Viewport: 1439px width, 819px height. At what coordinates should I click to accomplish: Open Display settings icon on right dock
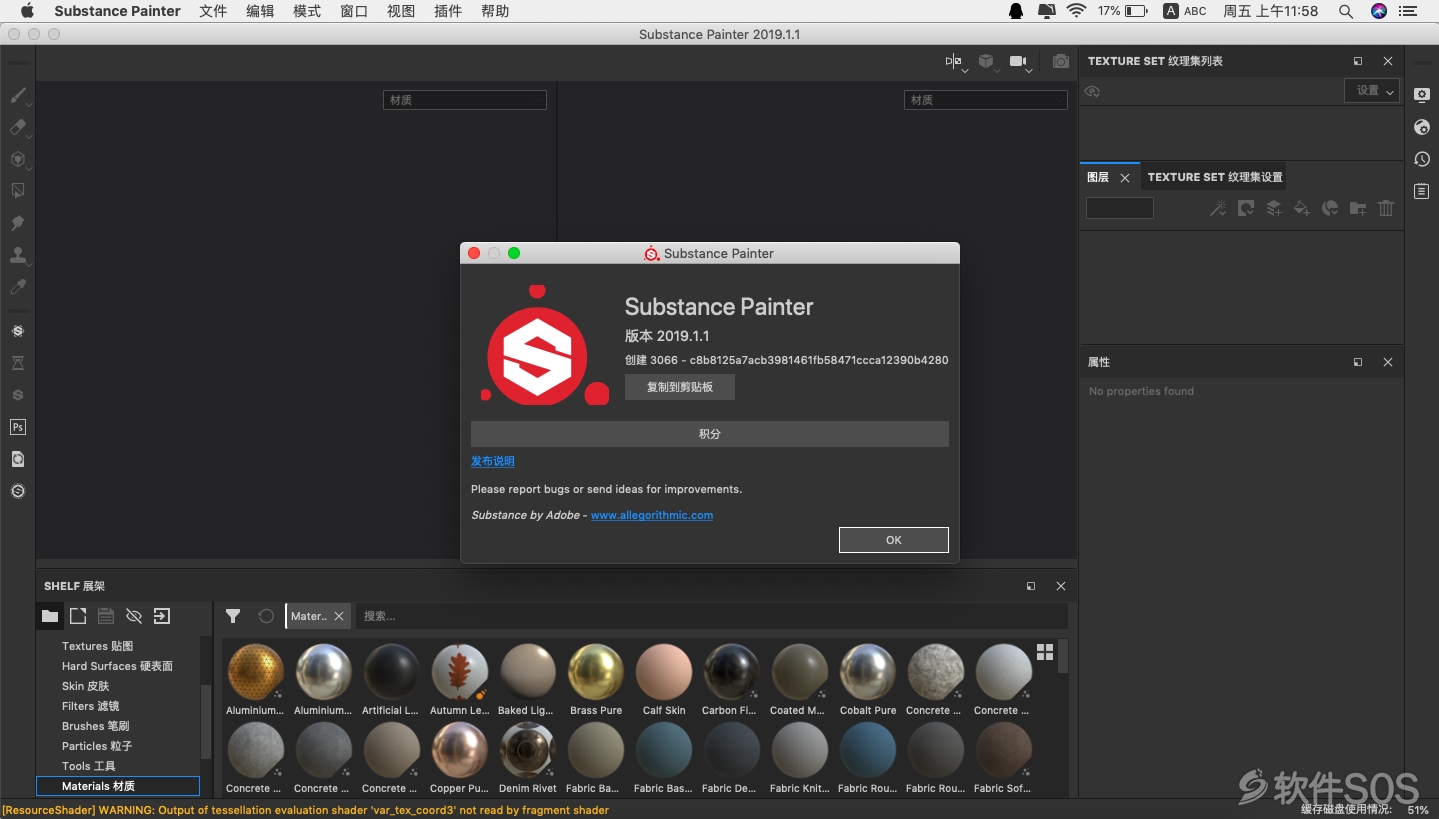point(1422,95)
